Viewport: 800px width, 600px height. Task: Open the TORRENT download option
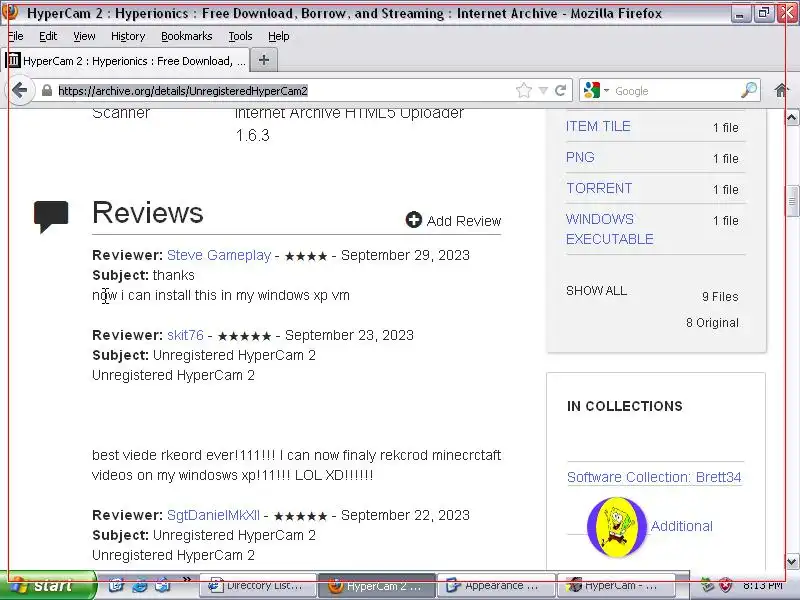pos(599,188)
